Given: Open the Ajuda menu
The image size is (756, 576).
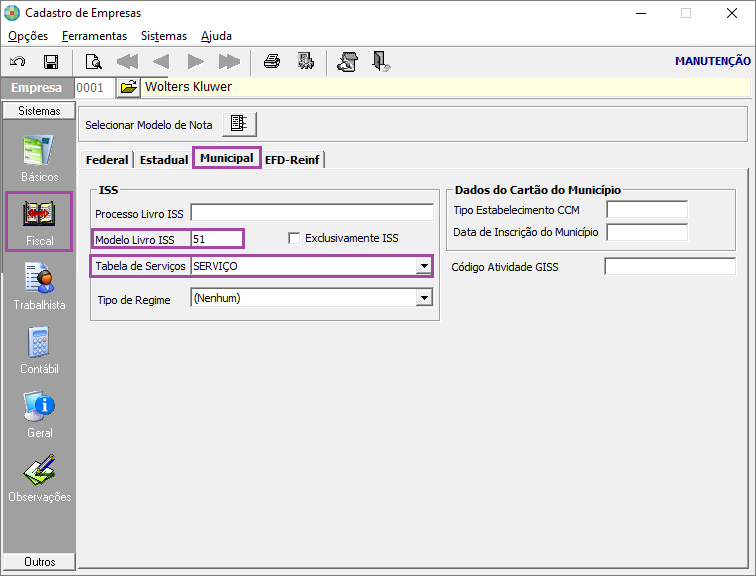Looking at the screenshot, I should pyautogui.click(x=216, y=36).
